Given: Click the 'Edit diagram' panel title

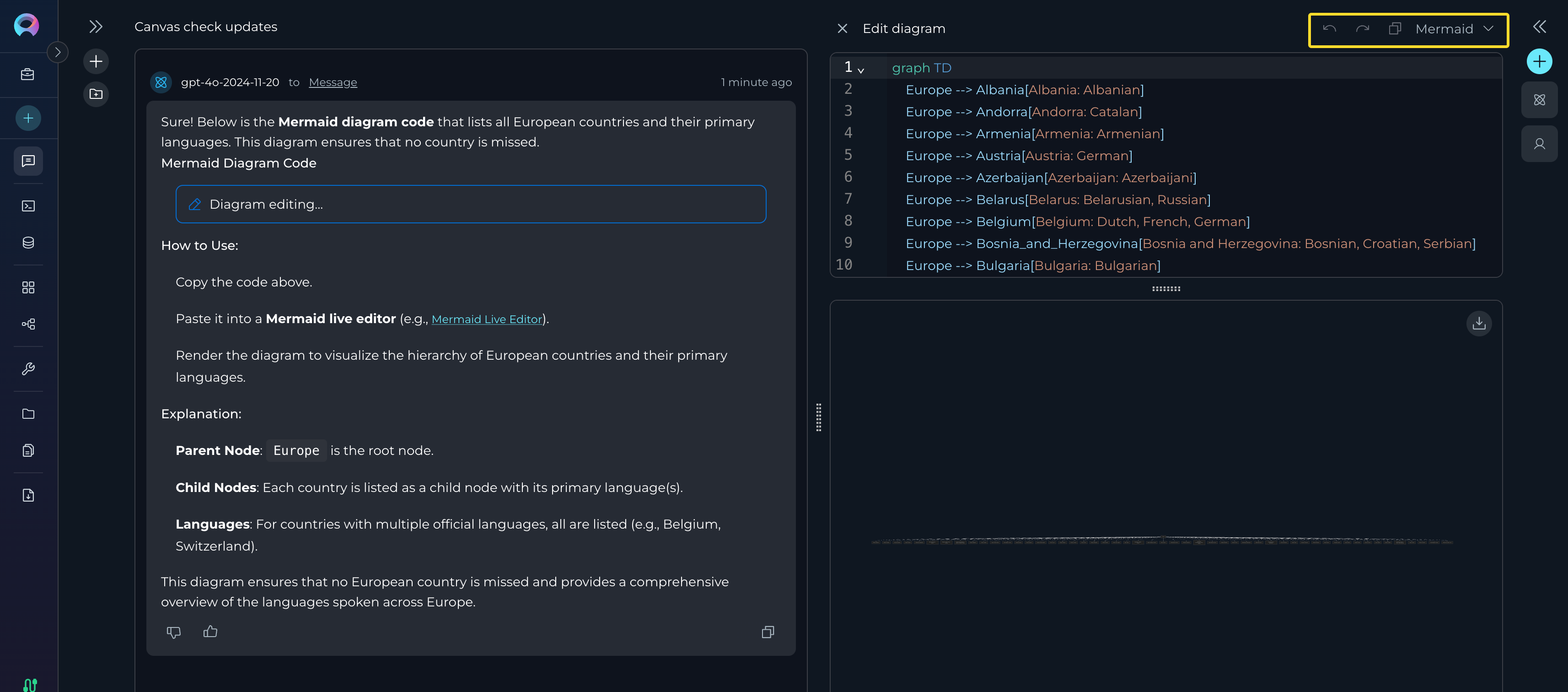Looking at the screenshot, I should pyautogui.click(x=903, y=29).
